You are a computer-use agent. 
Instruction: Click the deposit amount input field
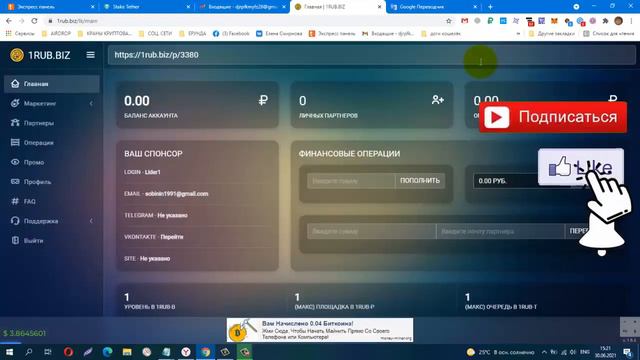[x=351, y=181]
